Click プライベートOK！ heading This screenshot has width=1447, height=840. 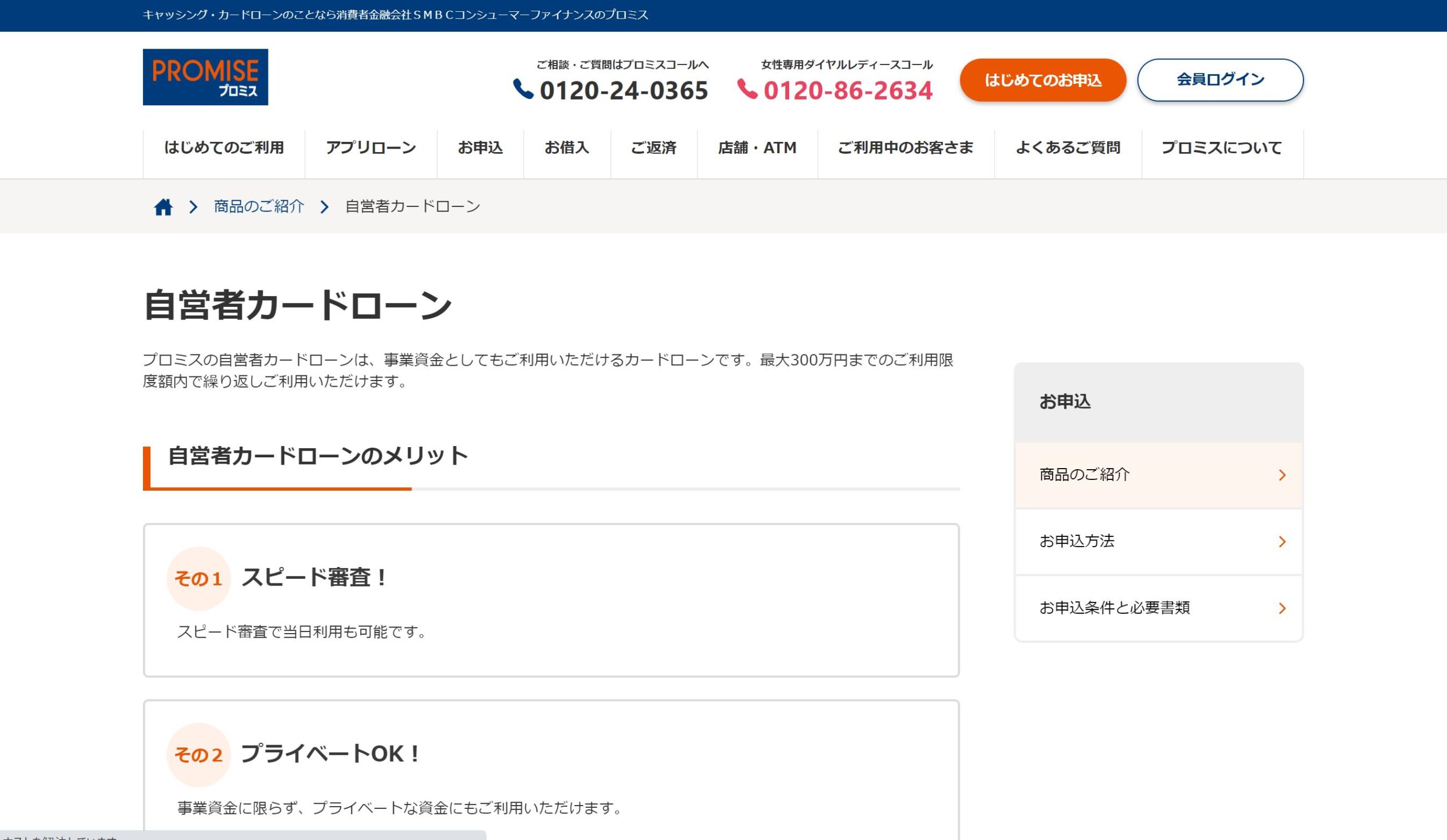click(x=331, y=754)
